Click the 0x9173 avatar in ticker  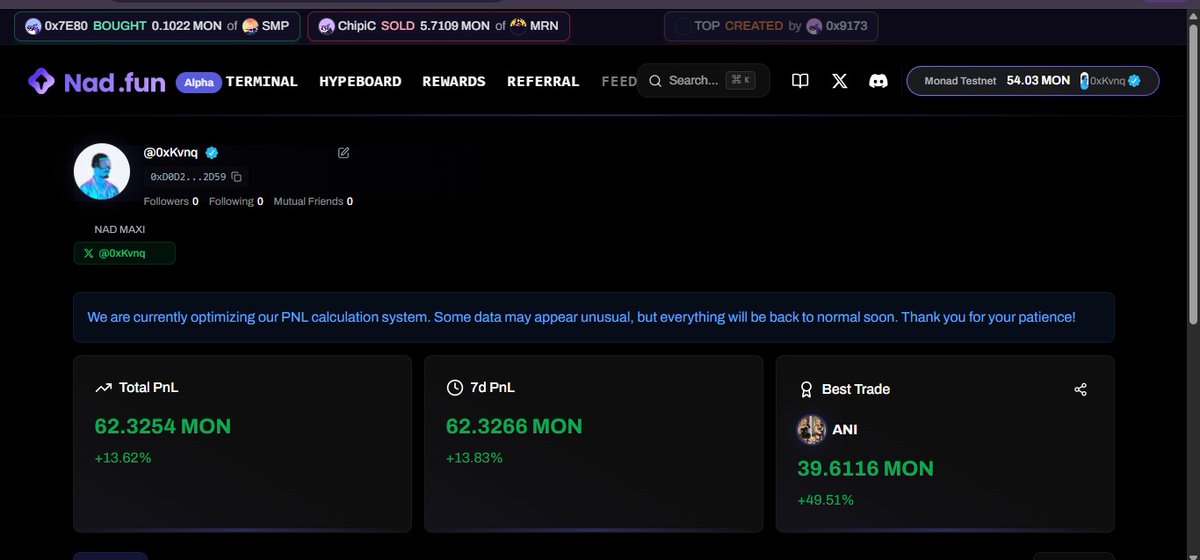pyautogui.click(x=814, y=26)
